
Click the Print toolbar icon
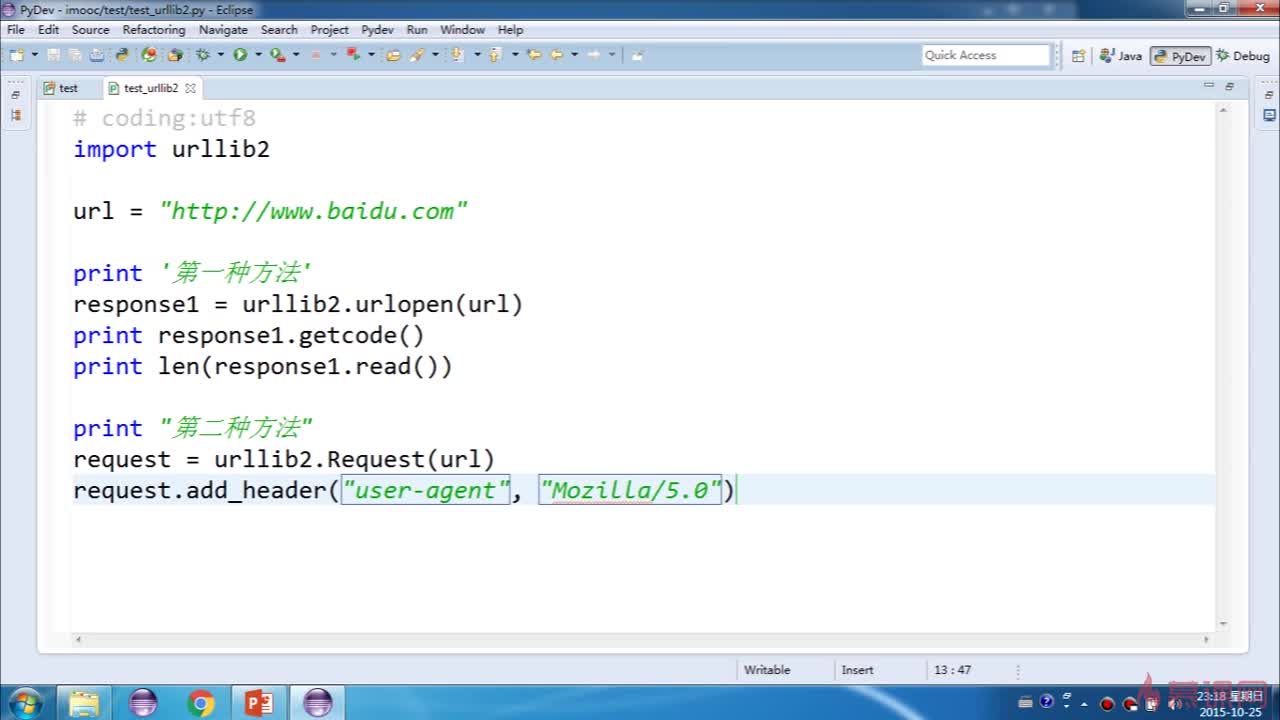click(x=96, y=55)
